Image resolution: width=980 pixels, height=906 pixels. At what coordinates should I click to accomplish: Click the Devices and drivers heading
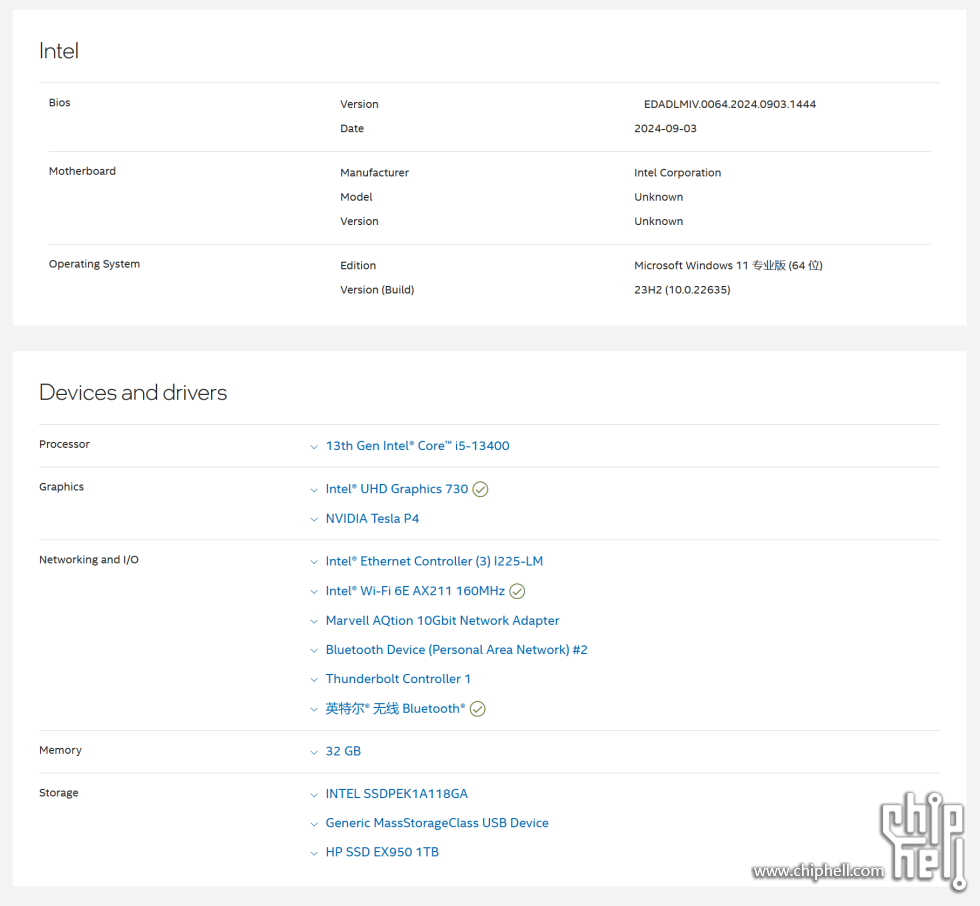tap(133, 392)
